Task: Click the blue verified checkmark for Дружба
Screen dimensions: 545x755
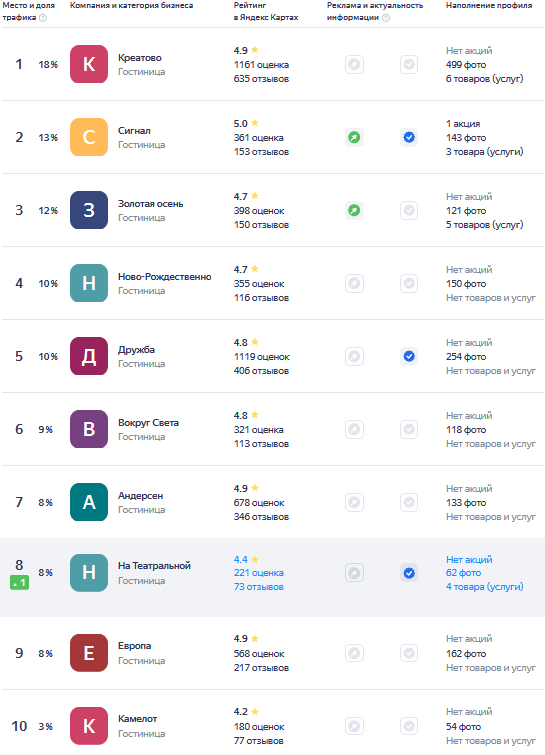Action: point(409,356)
